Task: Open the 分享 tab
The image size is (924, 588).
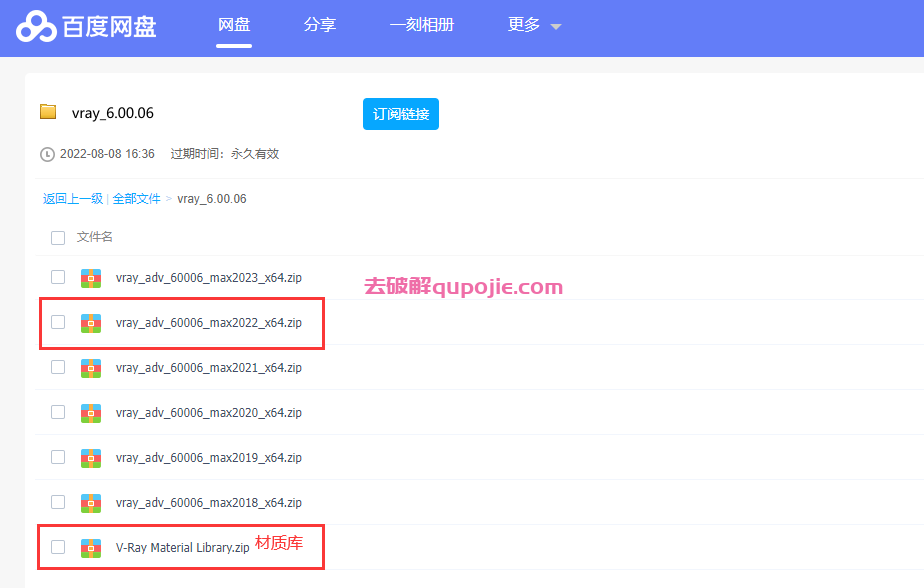Action: [x=319, y=25]
